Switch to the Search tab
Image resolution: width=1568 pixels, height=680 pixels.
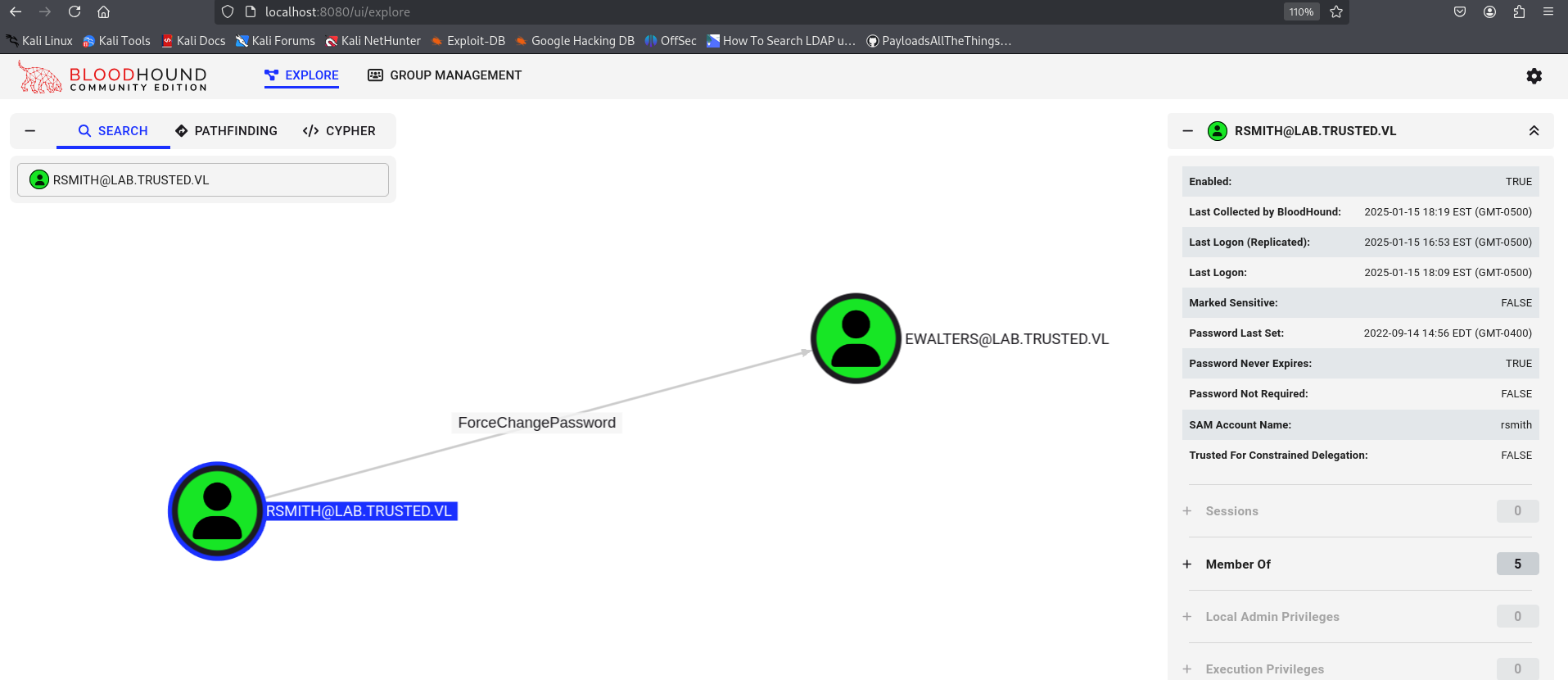click(x=113, y=131)
